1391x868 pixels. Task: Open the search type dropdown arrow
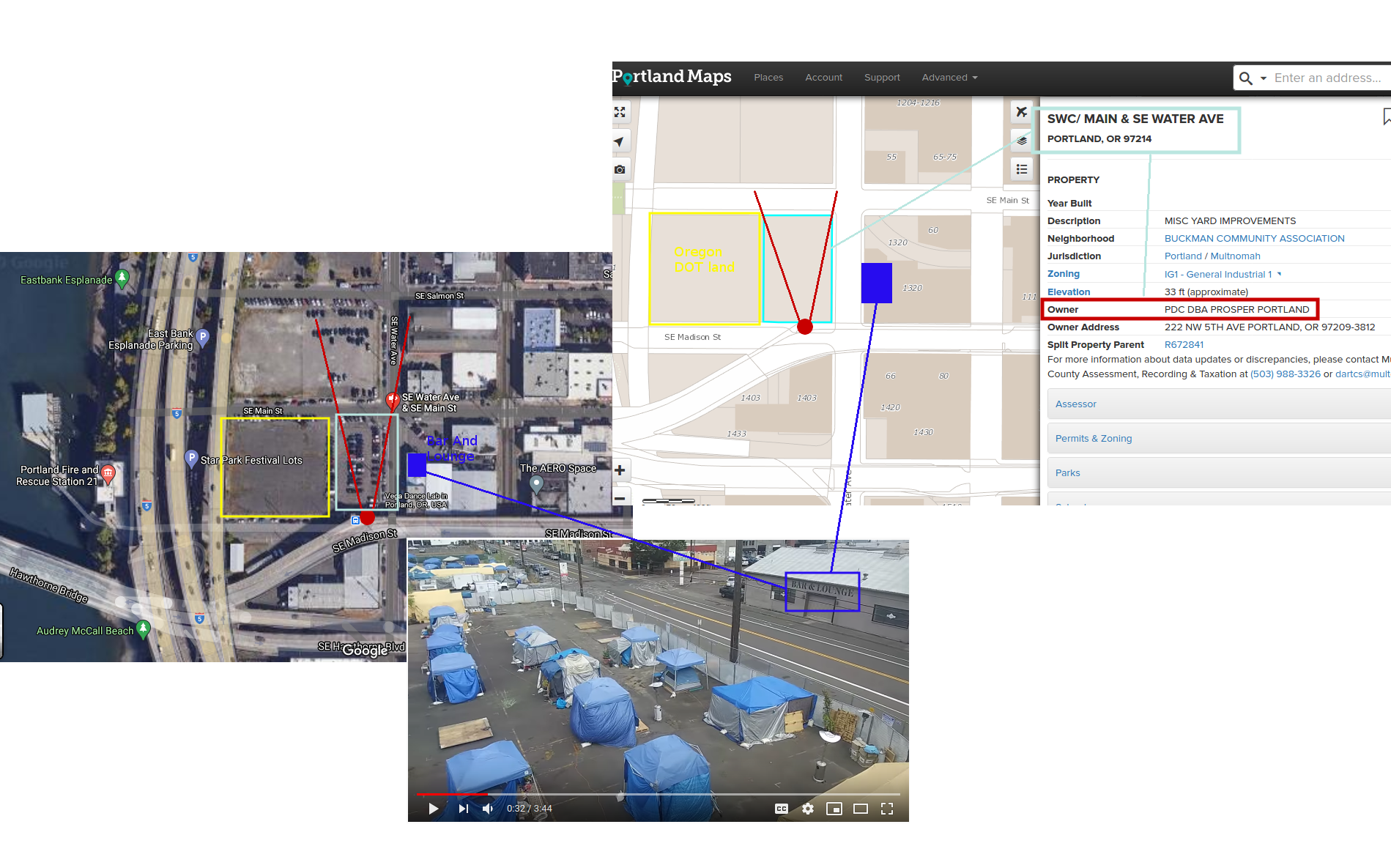click(x=1264, y=78)
